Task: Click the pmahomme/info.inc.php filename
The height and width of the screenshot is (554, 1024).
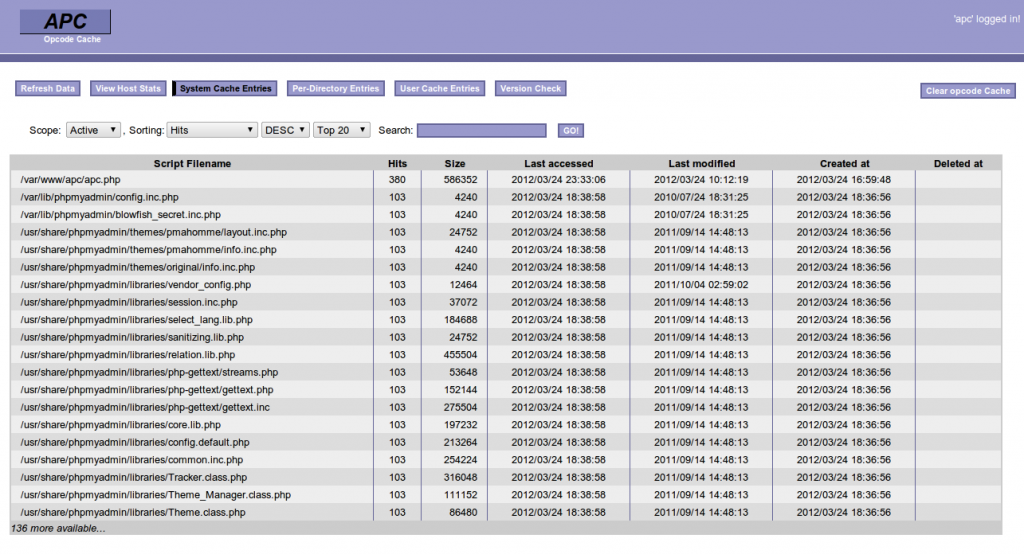Action: pyautogui.click(x=148, y=250)
